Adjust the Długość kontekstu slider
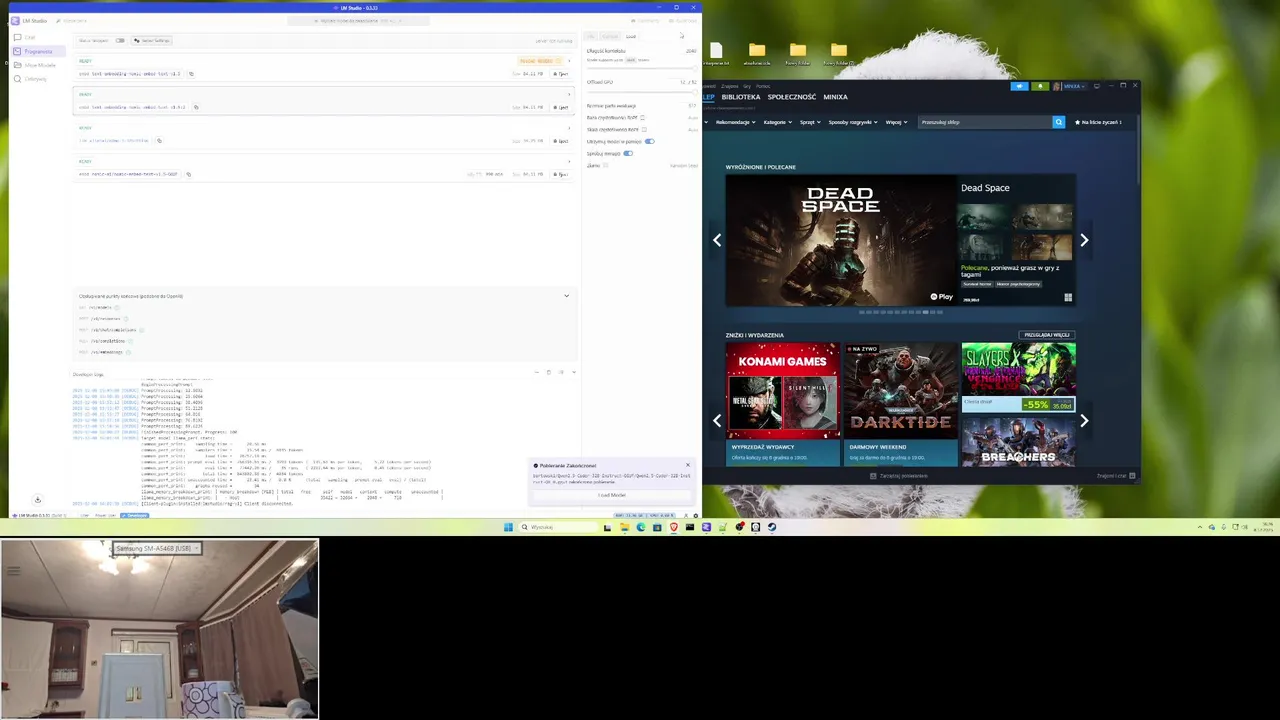This screenshot has width=1280, height=720. [642, 69]
